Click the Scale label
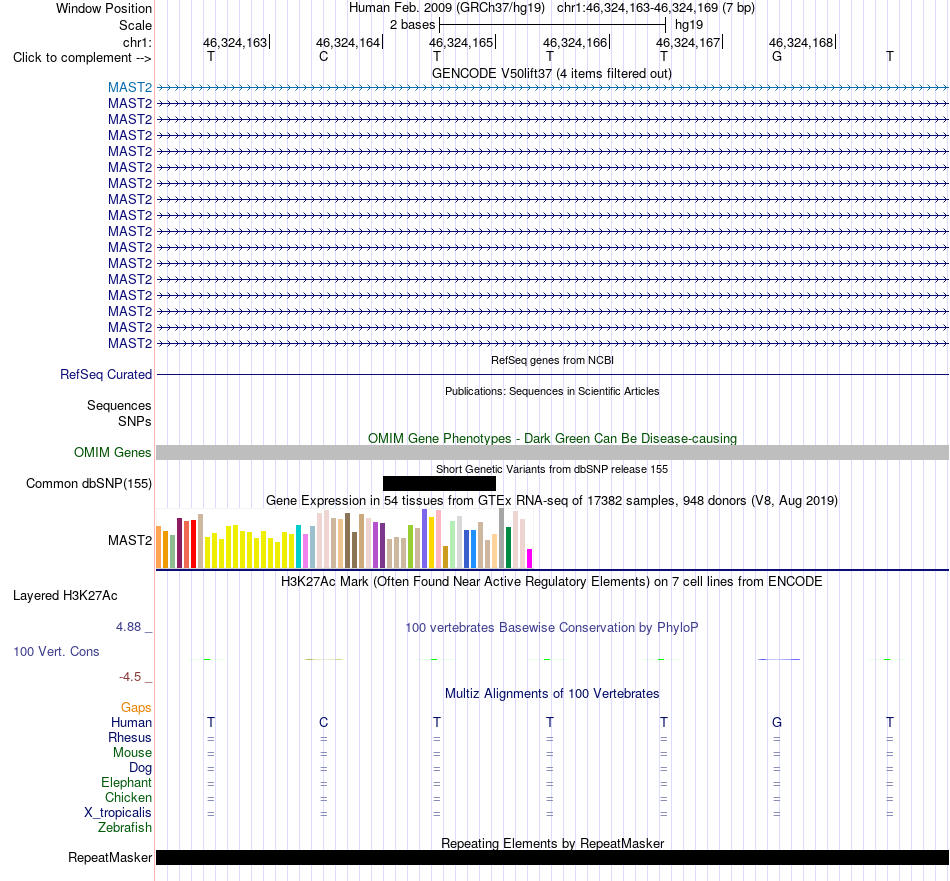The width and height of the screenshot is (950, 881). pos(135,25)
